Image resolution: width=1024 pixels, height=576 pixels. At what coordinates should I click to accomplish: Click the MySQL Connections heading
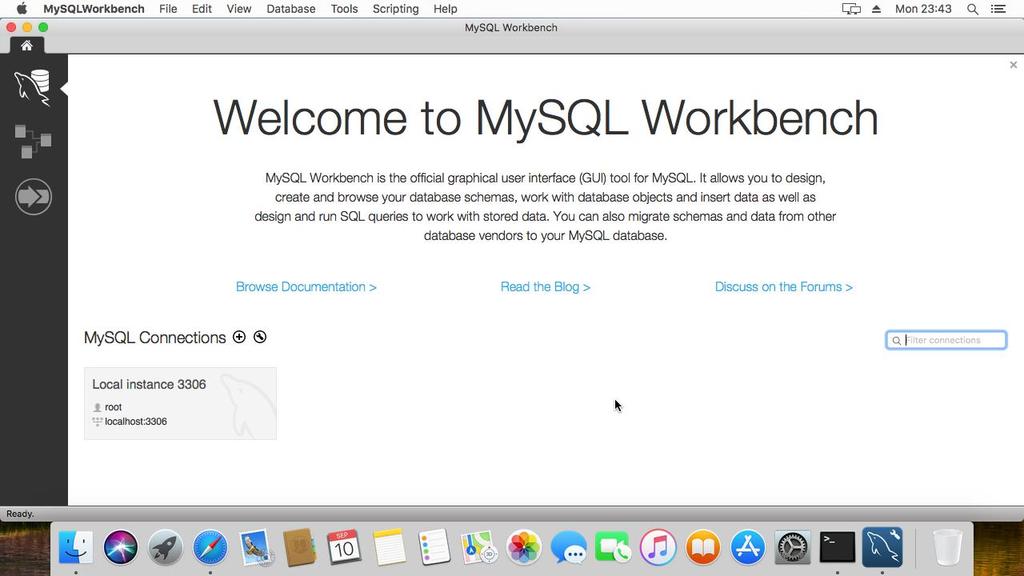tap(155, 338)
